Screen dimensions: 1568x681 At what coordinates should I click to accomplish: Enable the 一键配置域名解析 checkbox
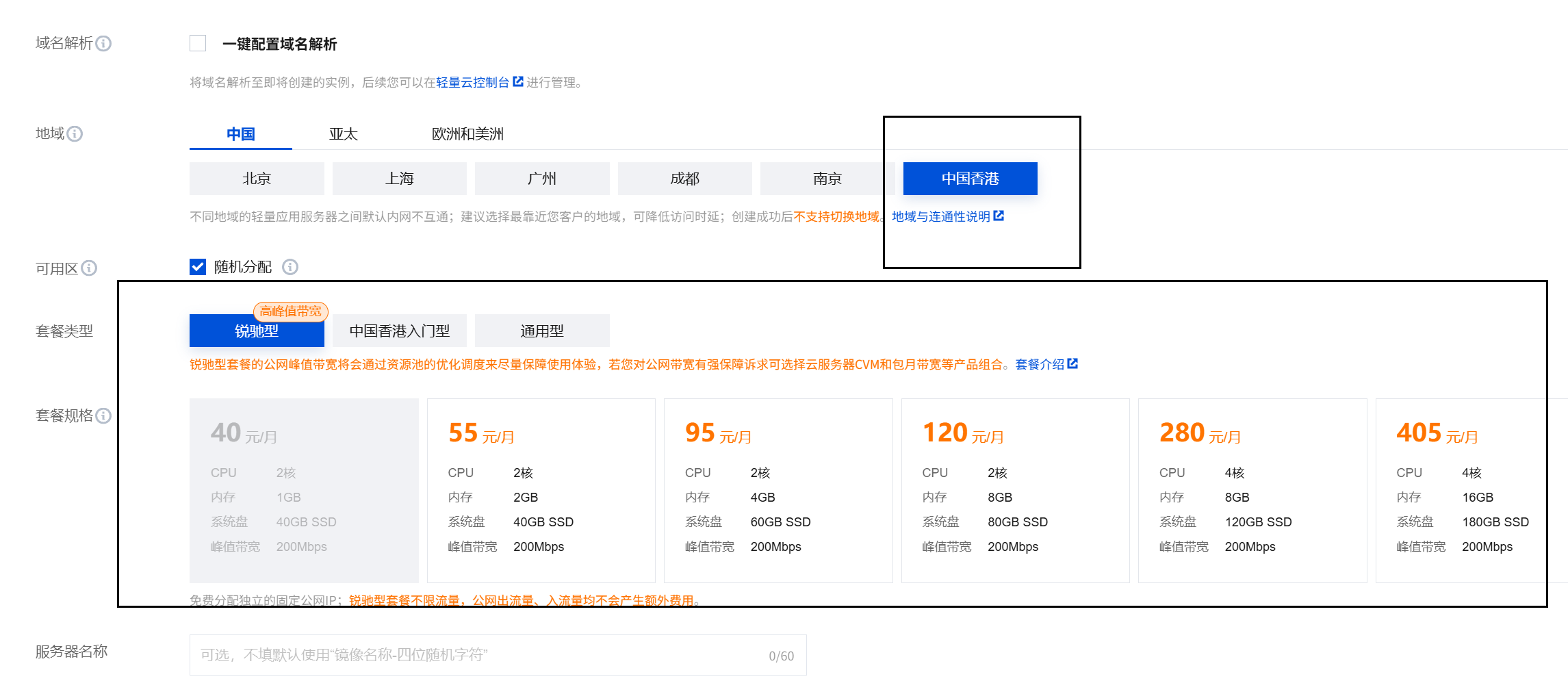[198, 43]
